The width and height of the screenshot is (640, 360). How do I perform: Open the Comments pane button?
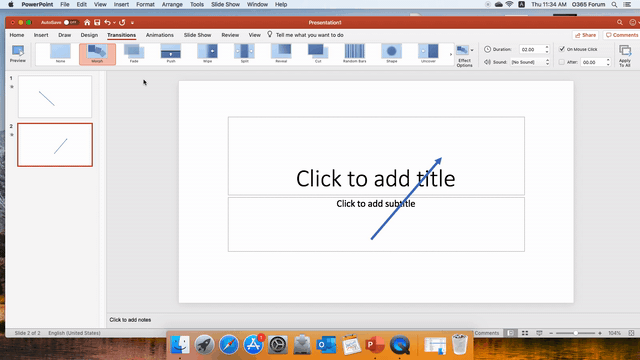pyautogui.click(x=622, y=35)
